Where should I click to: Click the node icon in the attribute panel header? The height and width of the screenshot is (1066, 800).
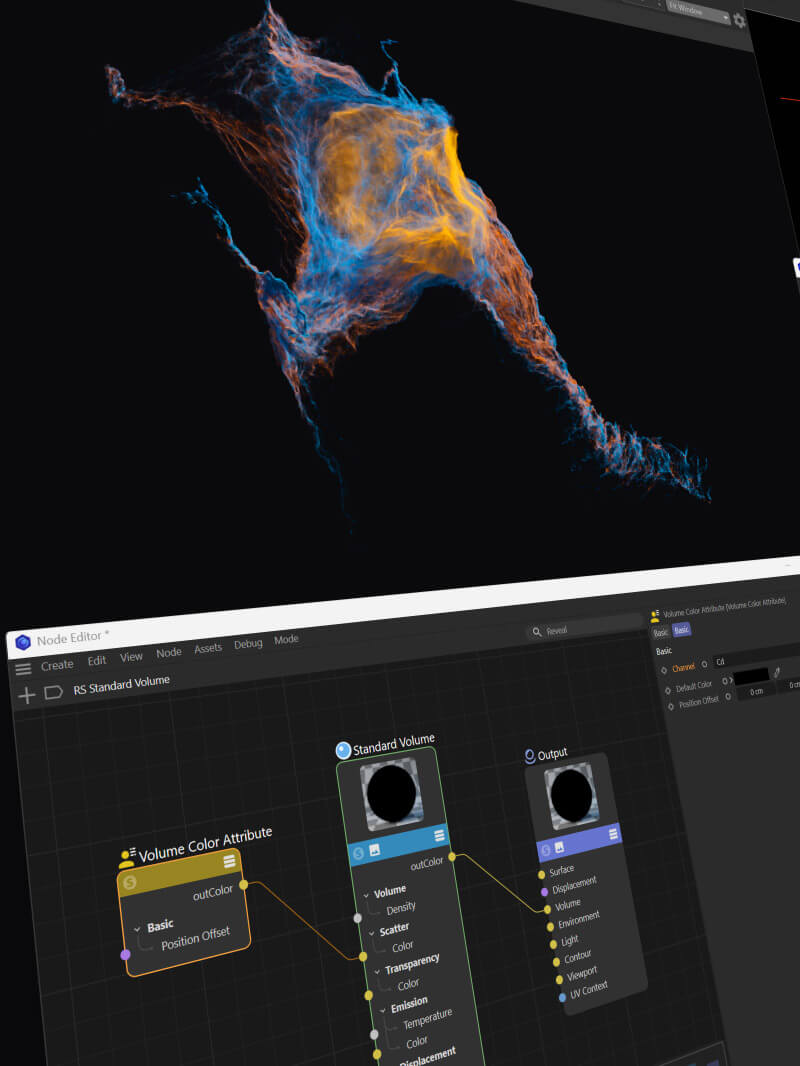coord(655,615)
